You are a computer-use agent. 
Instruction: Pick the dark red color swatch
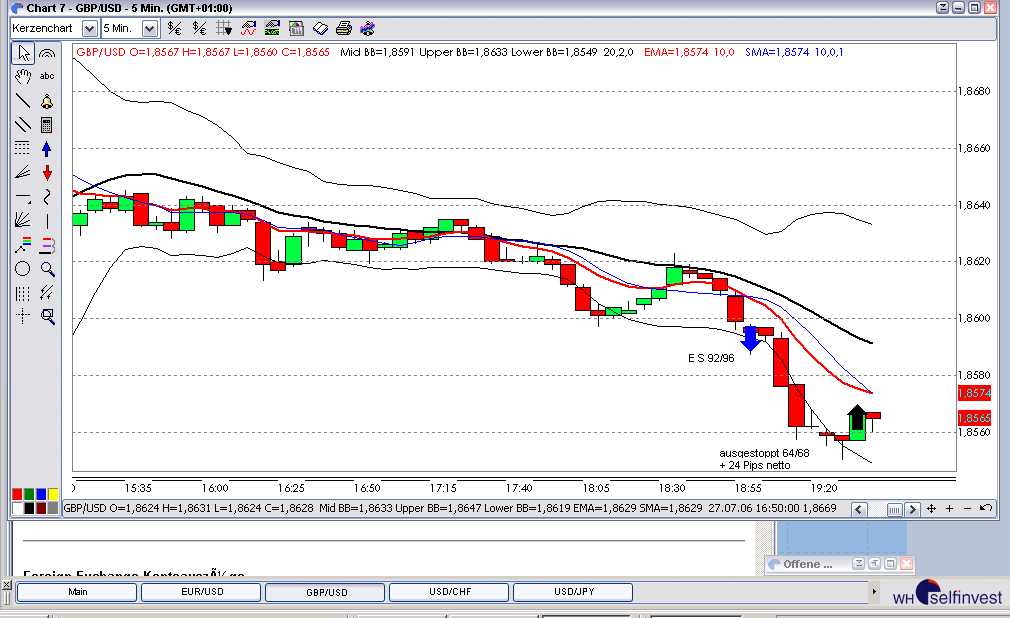[x=41, y=508]
